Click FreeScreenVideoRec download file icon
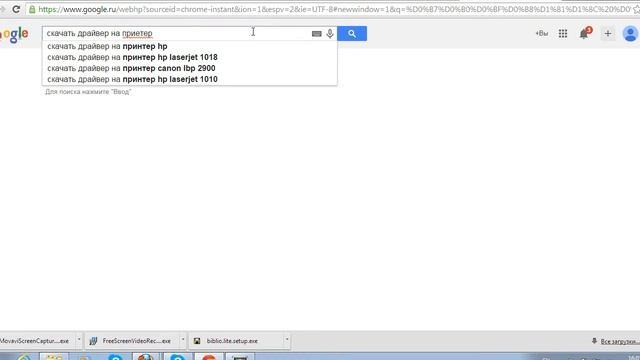The height and width of the screenshot is (360, 640). pos(93,341)
